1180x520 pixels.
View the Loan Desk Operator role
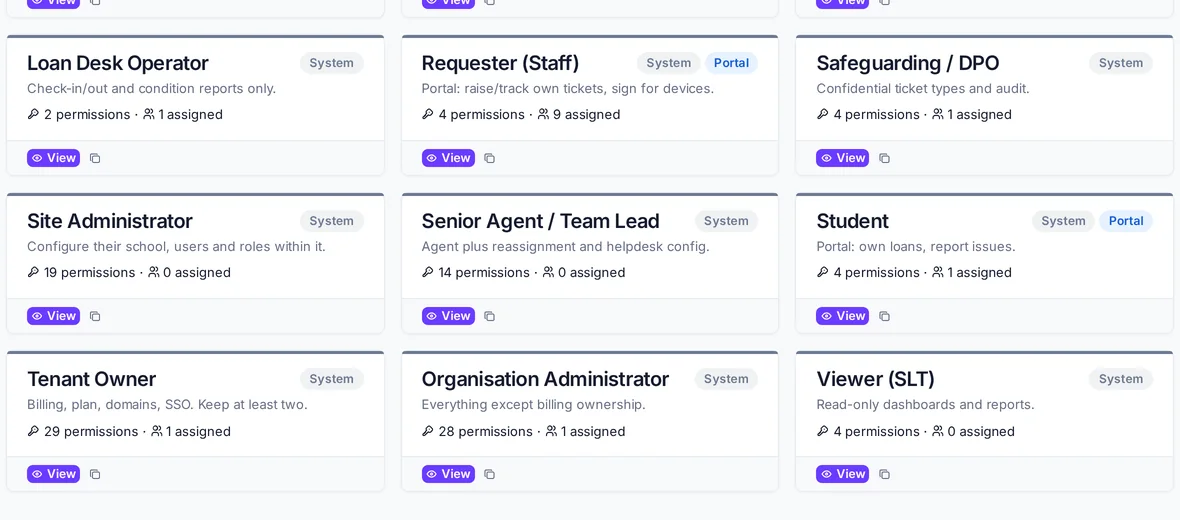pyautogui.click(x=53, y=158)
